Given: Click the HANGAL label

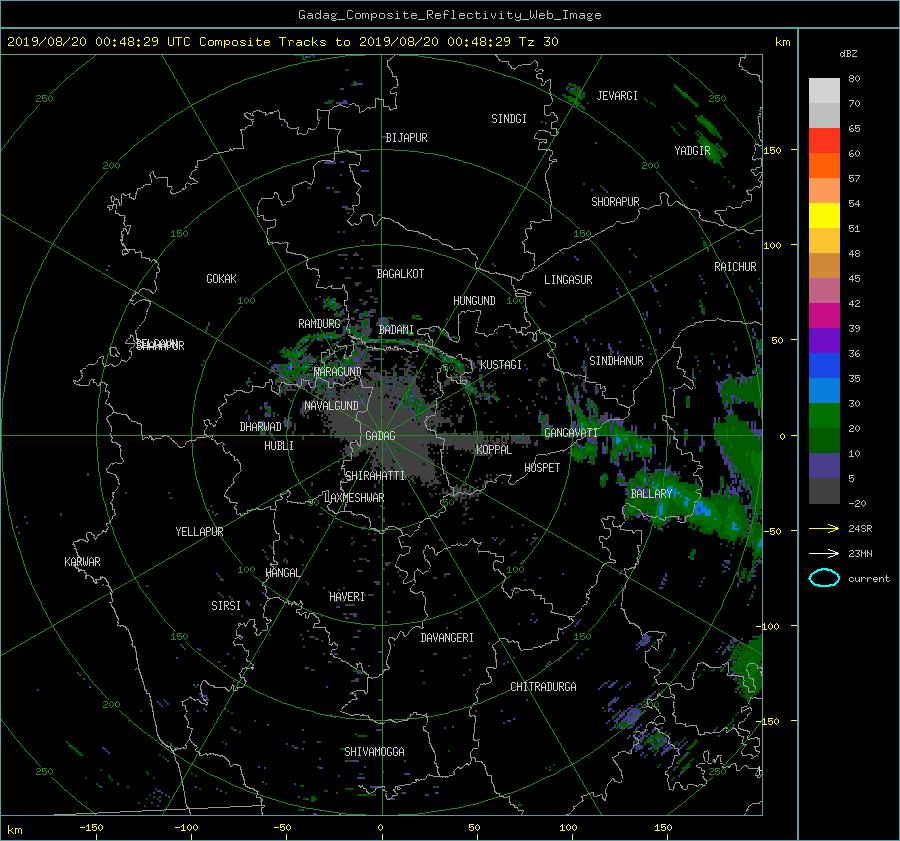Looking at the screenshot, I should [282, 573].
